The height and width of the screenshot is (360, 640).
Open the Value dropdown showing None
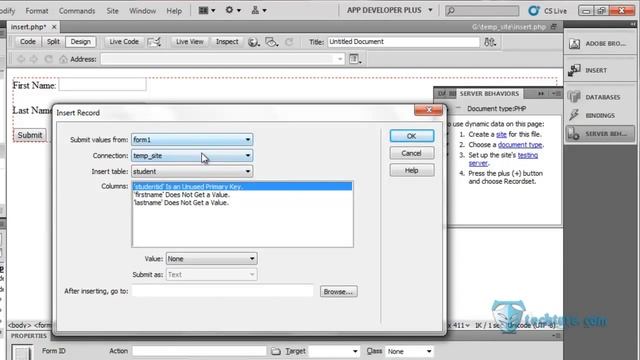[211, 259]
